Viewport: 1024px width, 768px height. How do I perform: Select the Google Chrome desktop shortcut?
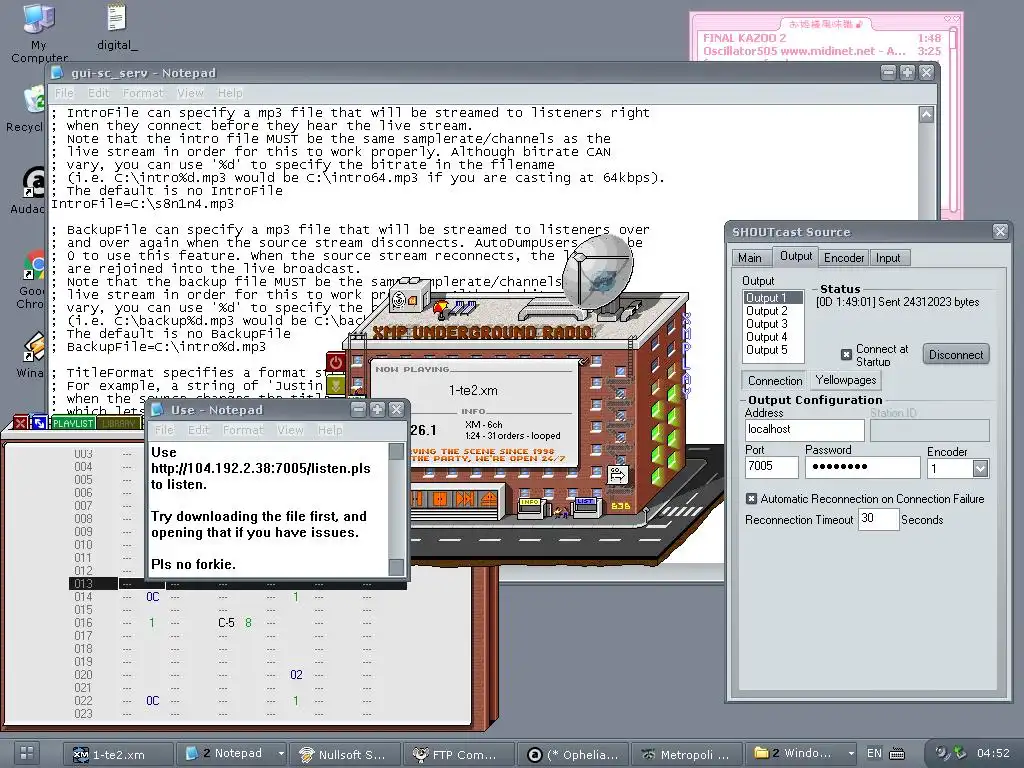[x=30, y=280]
